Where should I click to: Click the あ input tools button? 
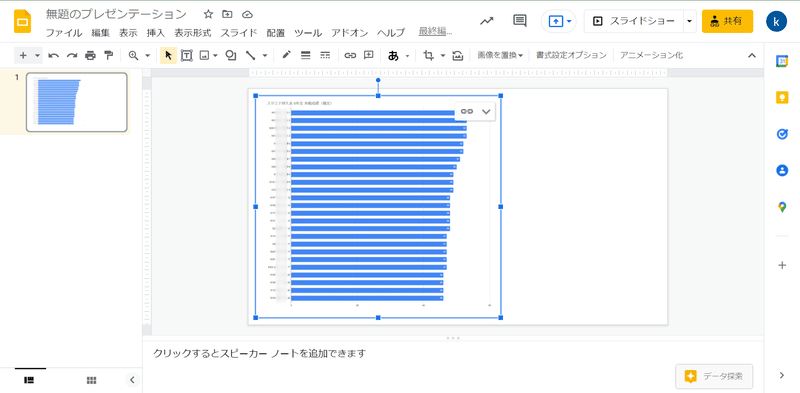click(393, 56)
